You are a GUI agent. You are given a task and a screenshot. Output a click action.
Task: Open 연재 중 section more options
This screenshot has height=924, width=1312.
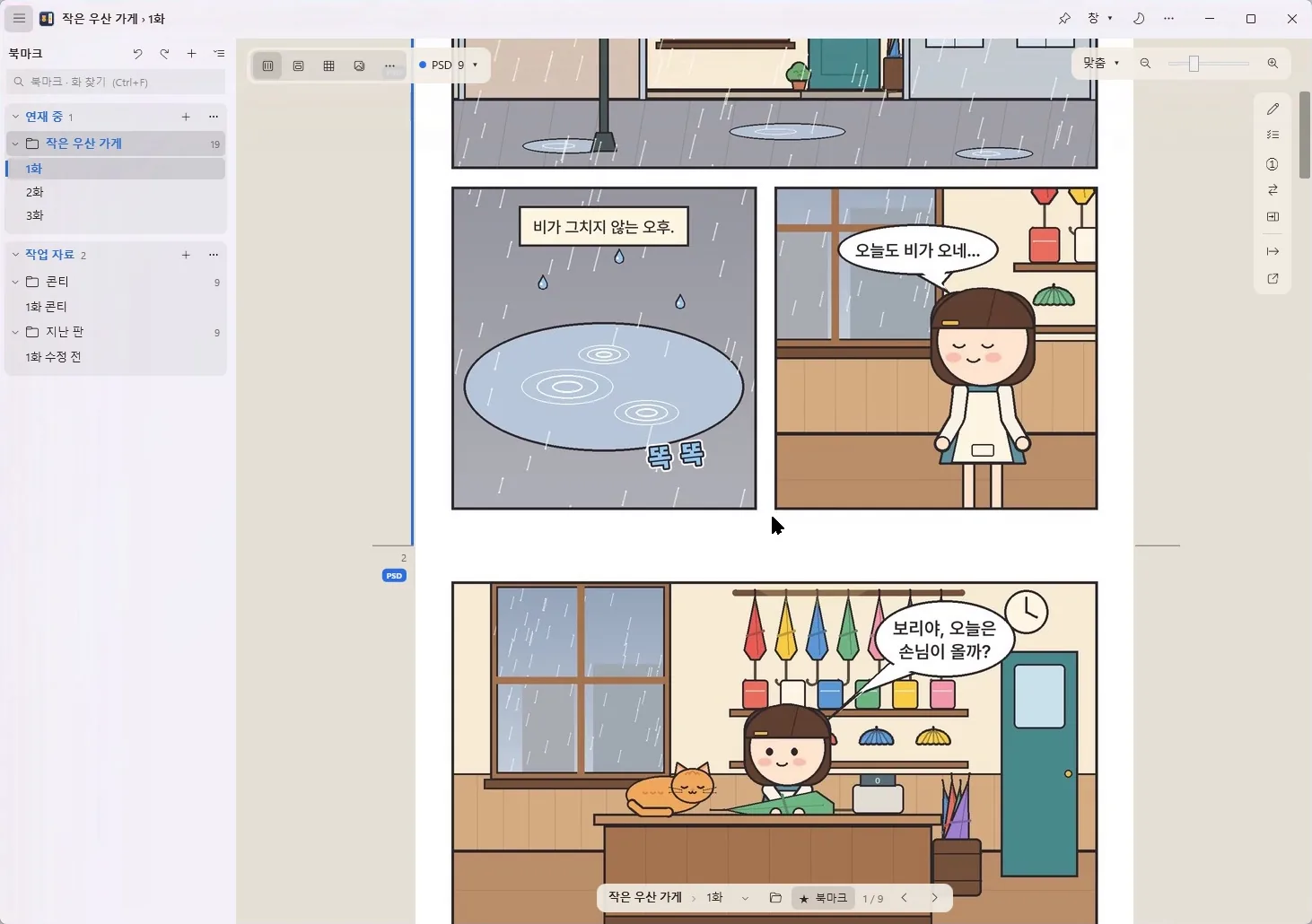click(214, 117)
